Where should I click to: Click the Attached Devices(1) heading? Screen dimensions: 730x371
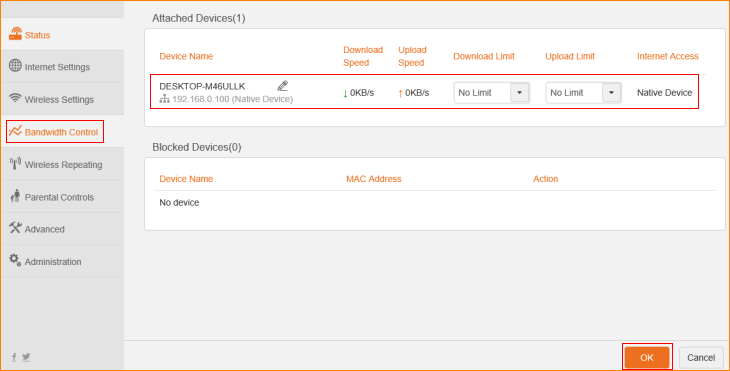point(199,18)
